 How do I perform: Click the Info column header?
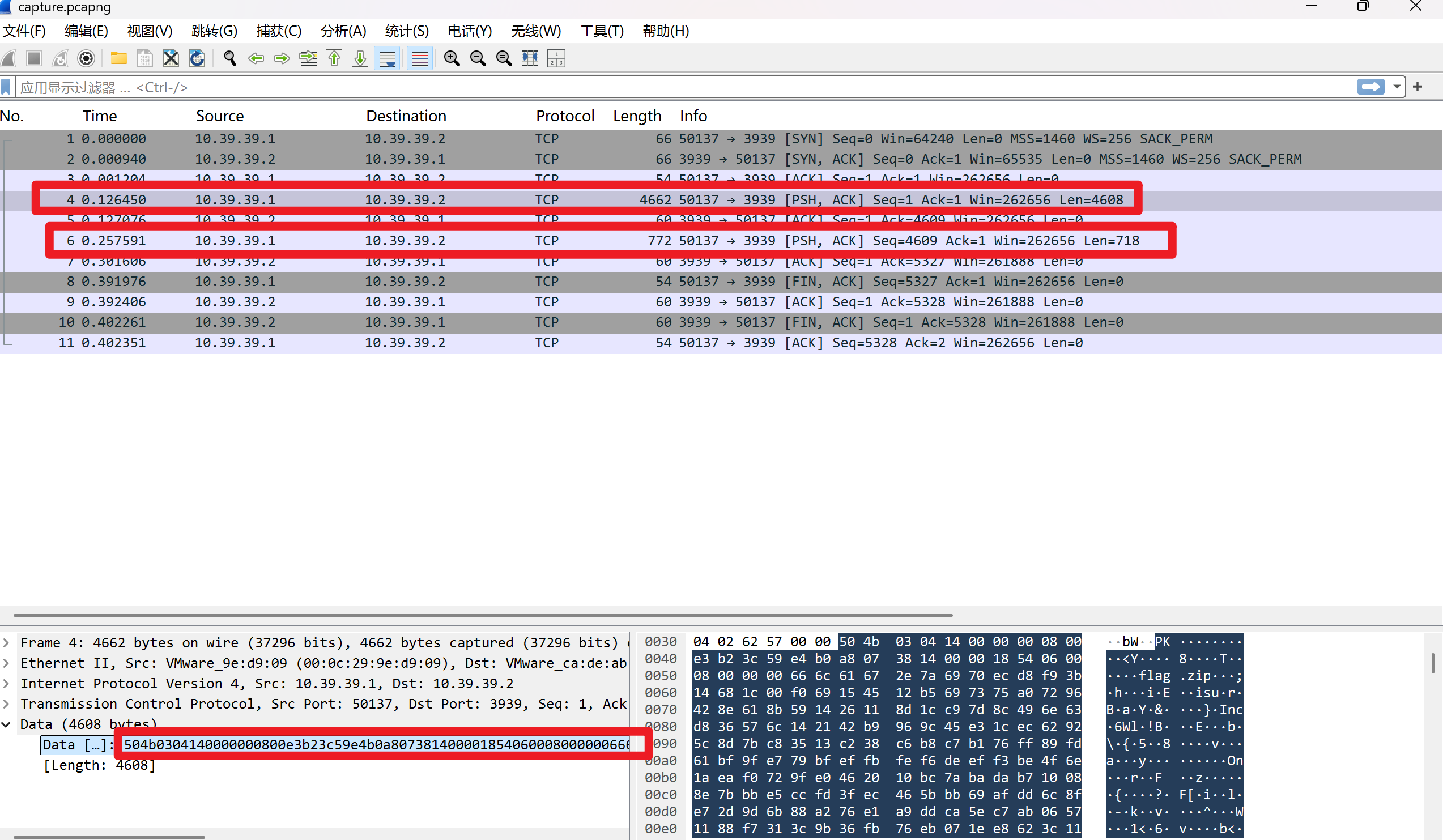(1058, 116)
